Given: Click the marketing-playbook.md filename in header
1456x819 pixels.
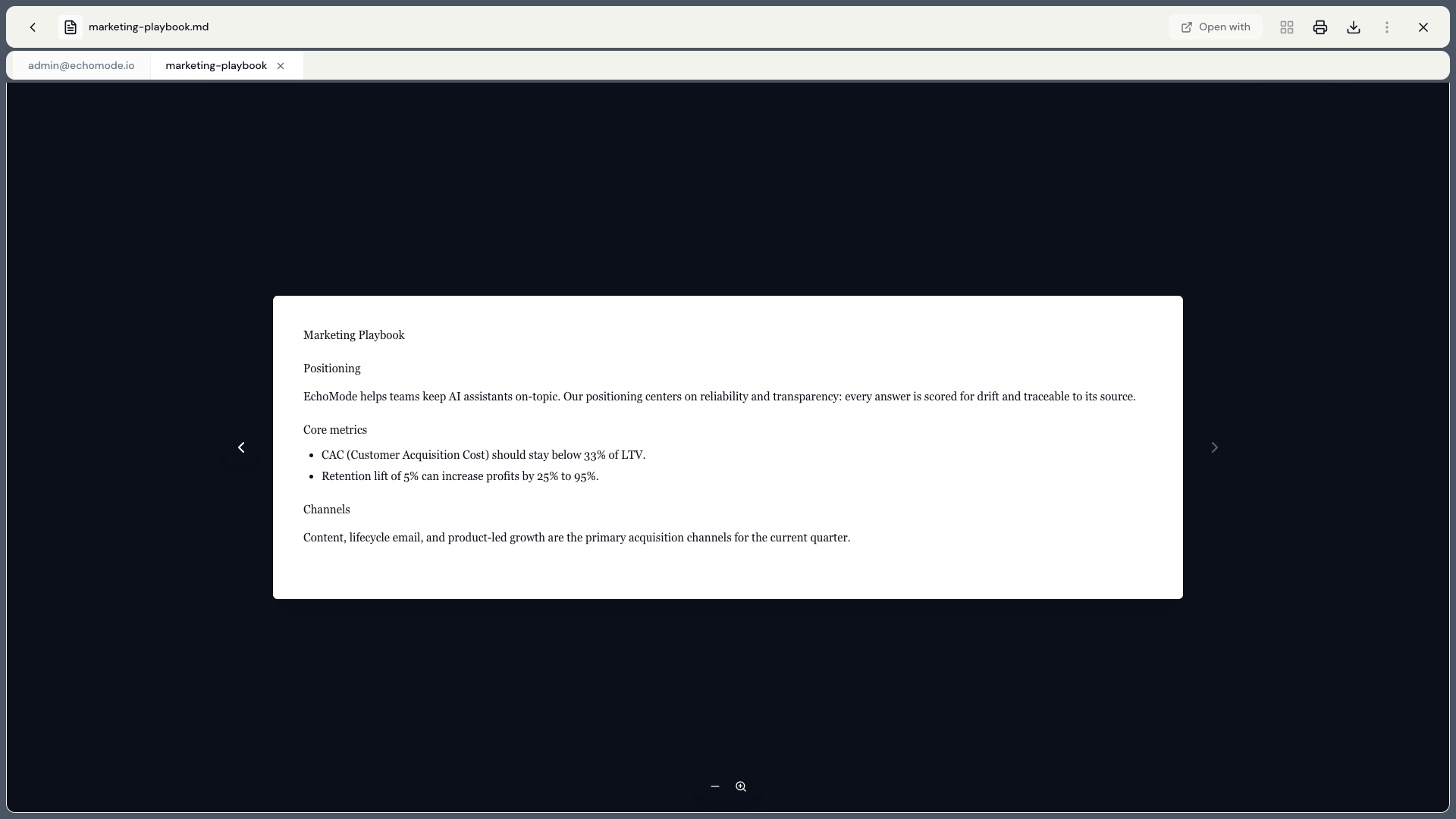Looking at the screenshot, I should [x=149, y=27].
